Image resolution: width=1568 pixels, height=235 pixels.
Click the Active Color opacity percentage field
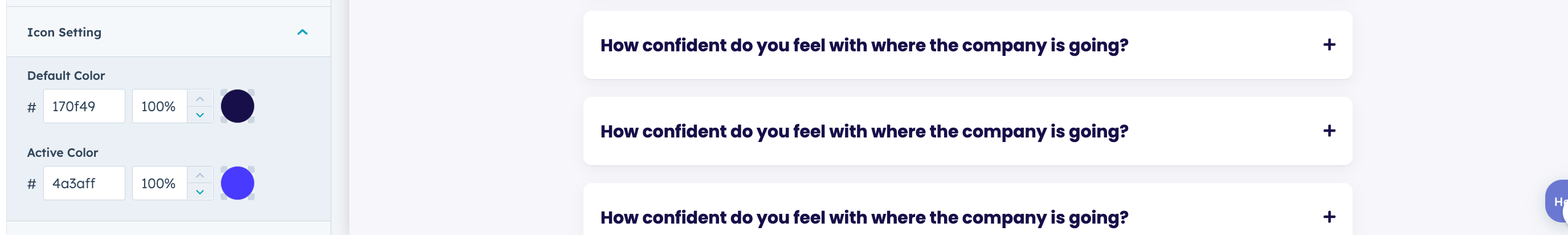coord(159,183)
